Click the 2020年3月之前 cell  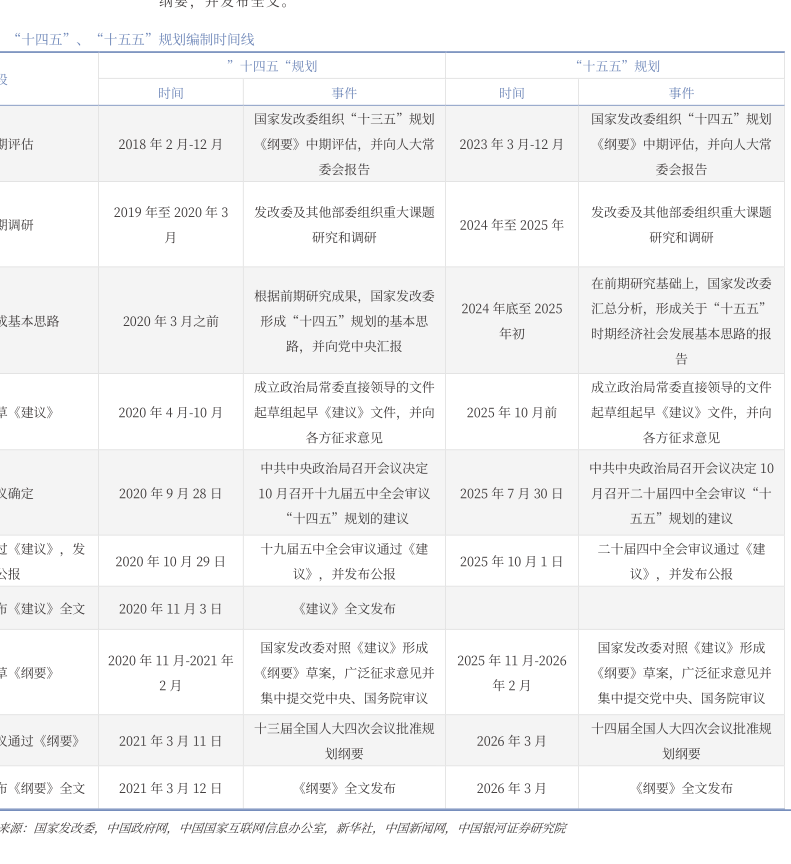pos(170,321)
